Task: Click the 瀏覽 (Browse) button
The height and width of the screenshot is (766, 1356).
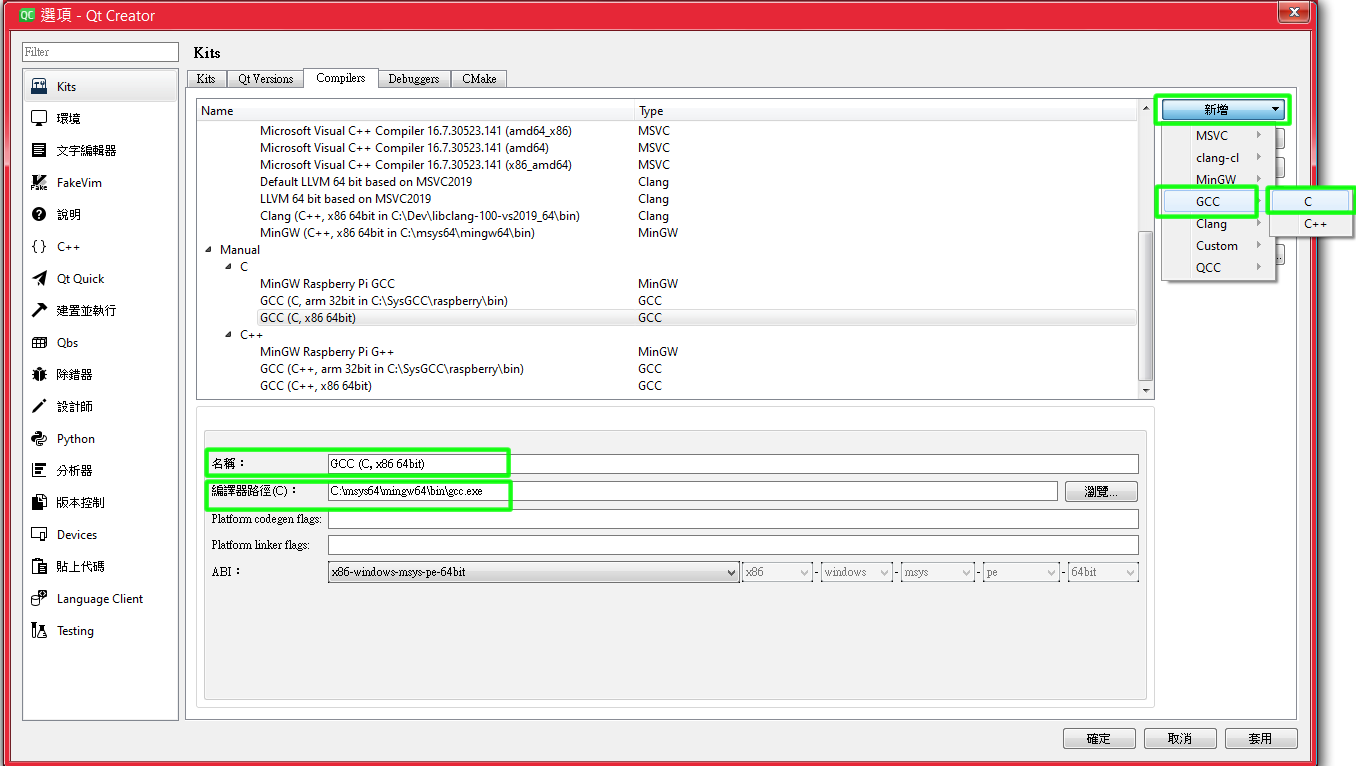Action: (x=1100, y=491)
